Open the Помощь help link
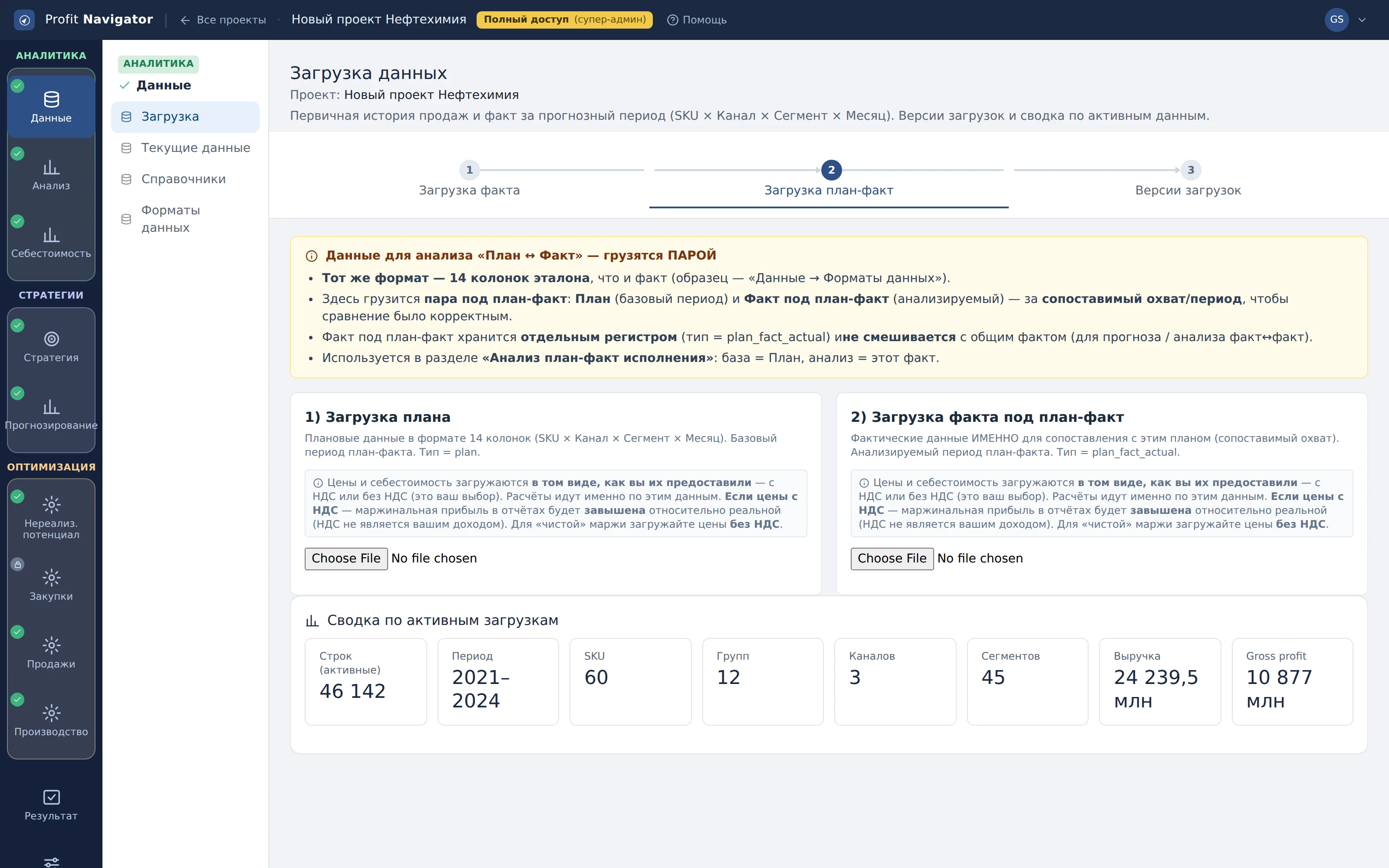Viewport: 1389px width, 868px height. tap(696, 20)
